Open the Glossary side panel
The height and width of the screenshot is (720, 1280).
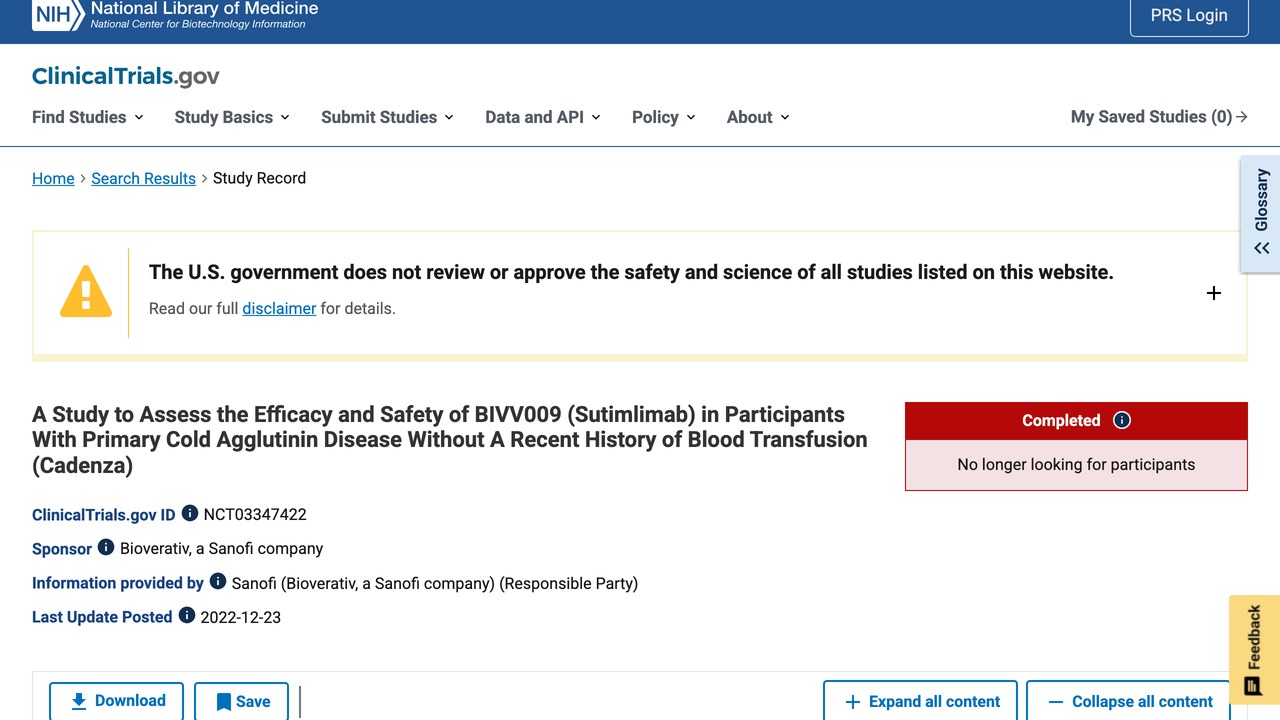point(1261,213)
